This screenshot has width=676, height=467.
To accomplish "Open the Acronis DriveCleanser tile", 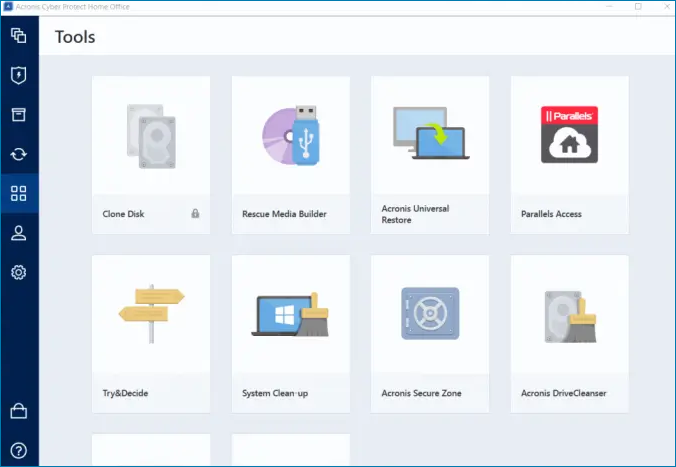I will pyautogui.click(x=569, y=333).
